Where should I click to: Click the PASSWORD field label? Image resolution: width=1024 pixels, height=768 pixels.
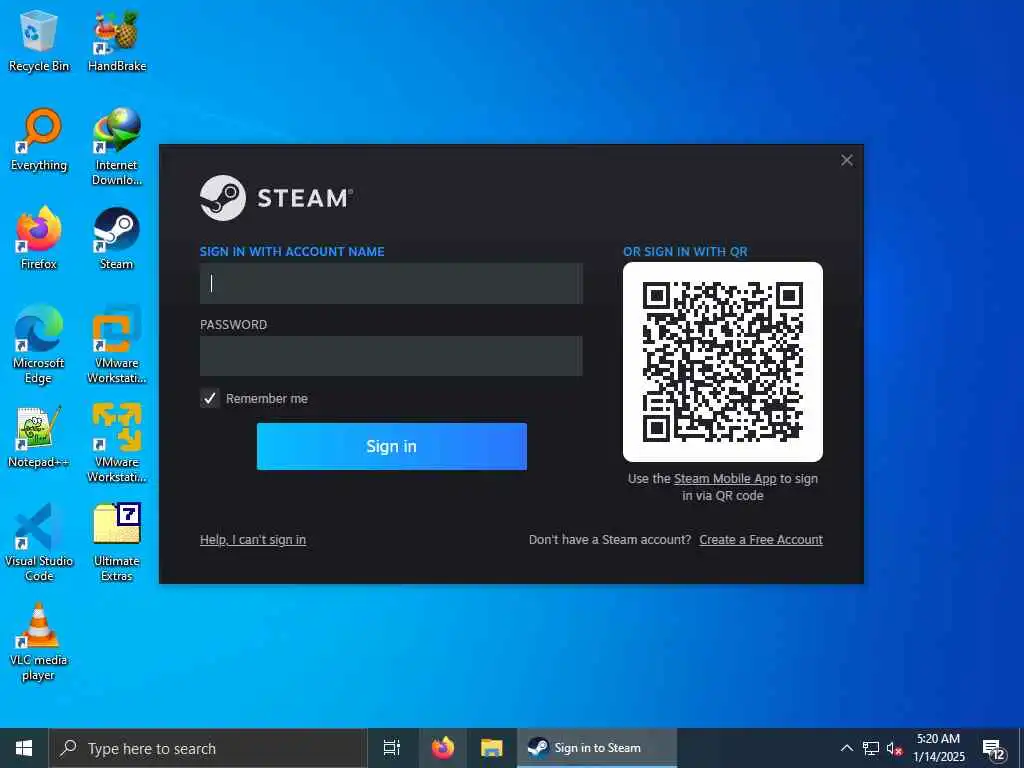pyautogui.click(x=233, y=325)
